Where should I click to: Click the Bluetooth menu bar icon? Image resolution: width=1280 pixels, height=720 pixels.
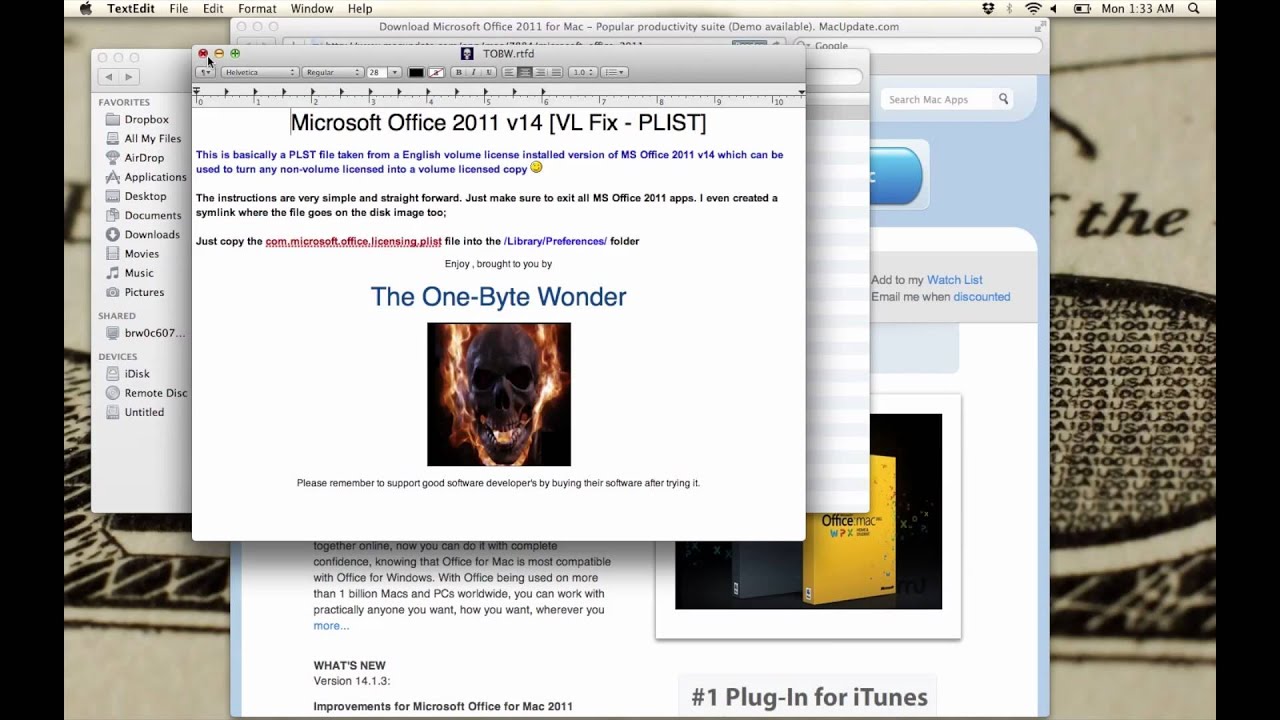pyautogui.click(x=1010, y=9)
